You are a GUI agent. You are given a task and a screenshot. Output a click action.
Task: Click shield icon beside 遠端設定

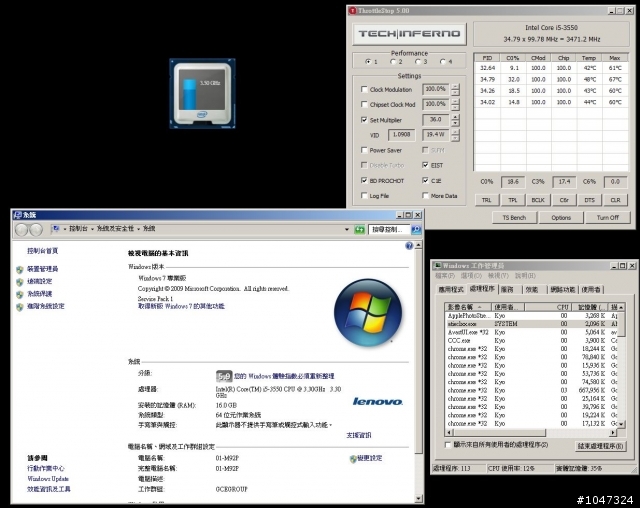[x=20, y=282]
